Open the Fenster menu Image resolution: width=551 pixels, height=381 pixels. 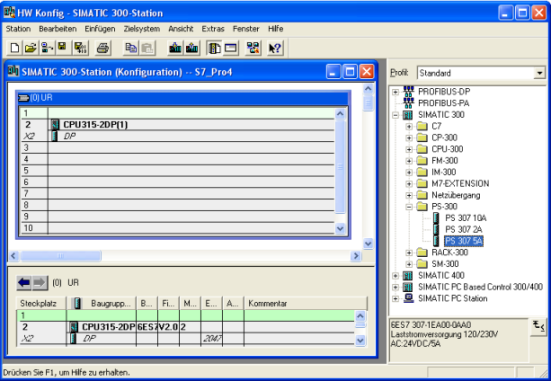(x=246, y=29)
